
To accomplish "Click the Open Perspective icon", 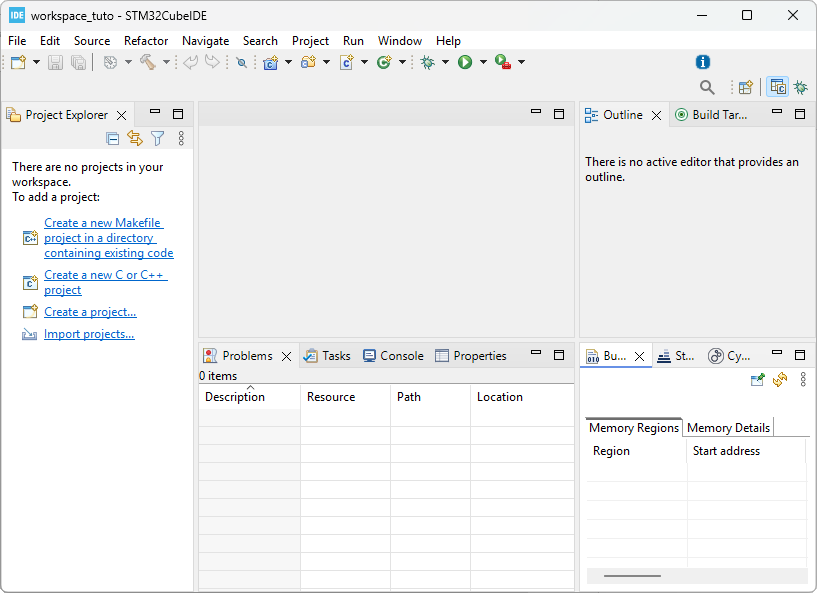I will pos(745,88).
